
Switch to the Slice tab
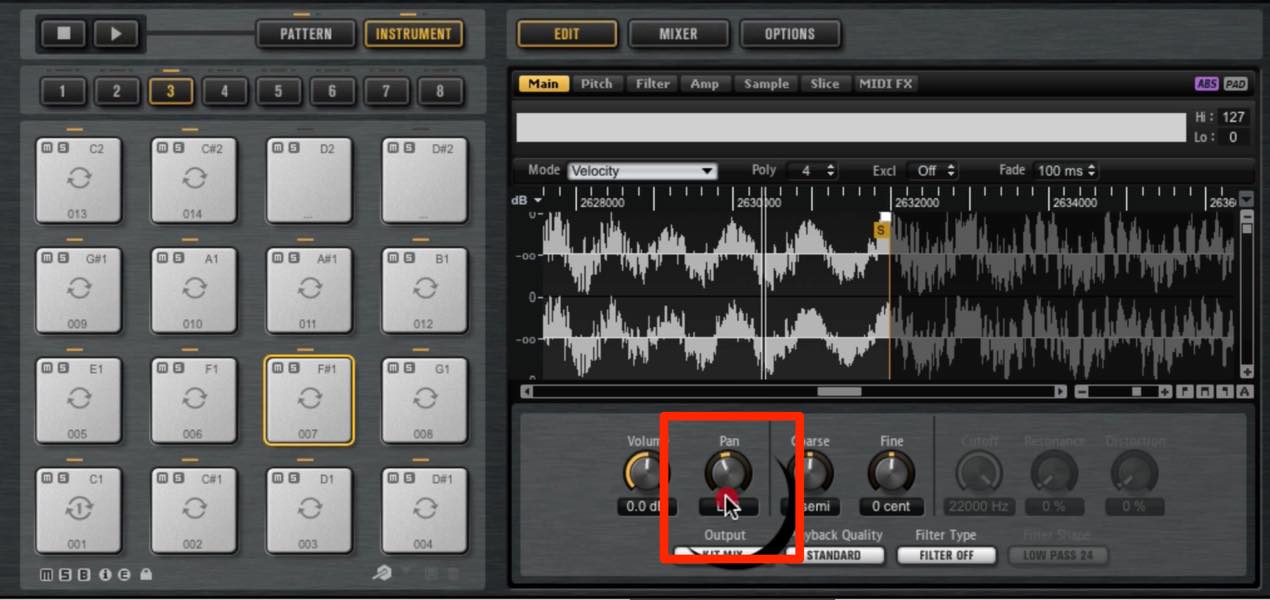(825, 84)
